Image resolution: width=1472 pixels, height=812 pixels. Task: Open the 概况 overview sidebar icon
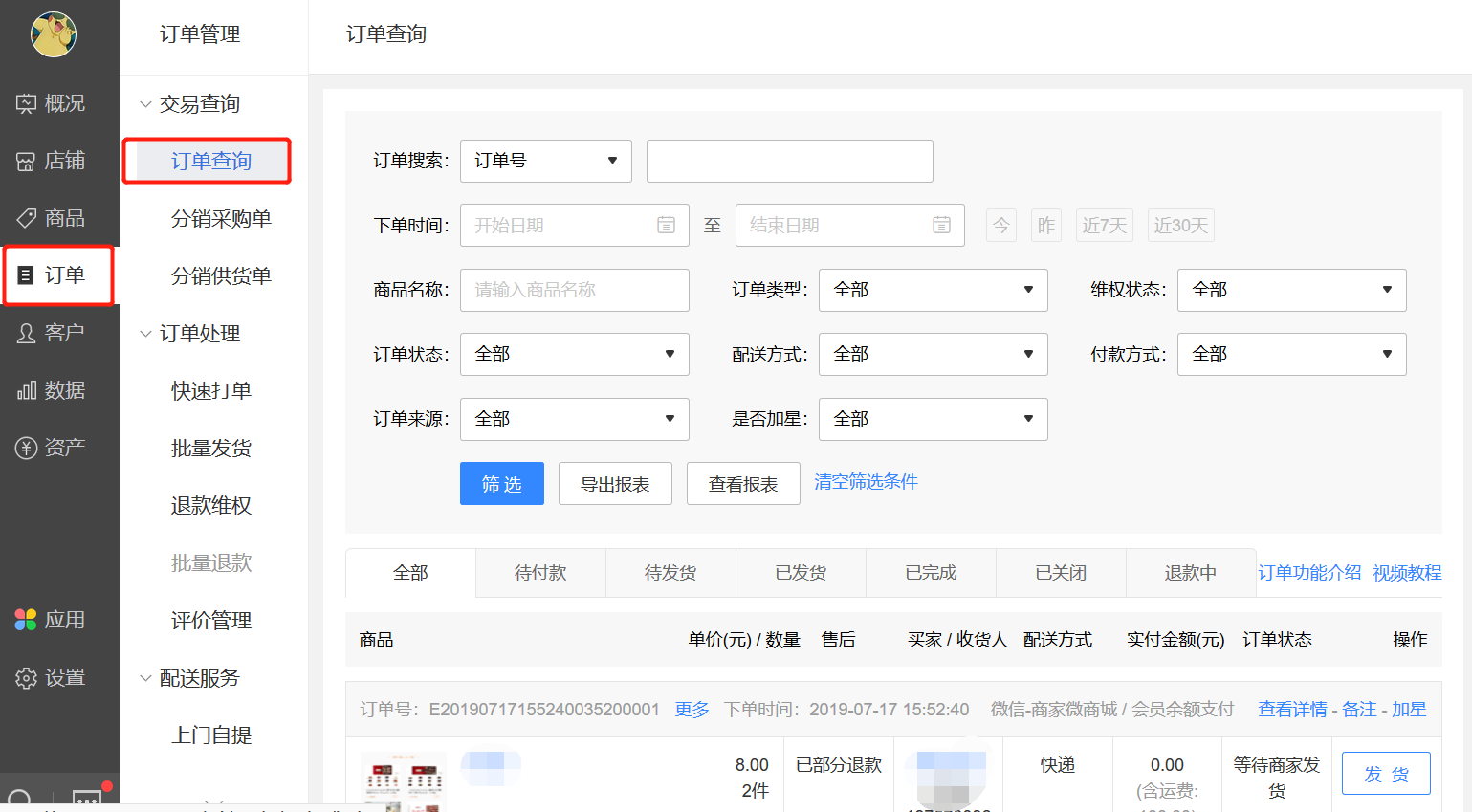(26, 103)
